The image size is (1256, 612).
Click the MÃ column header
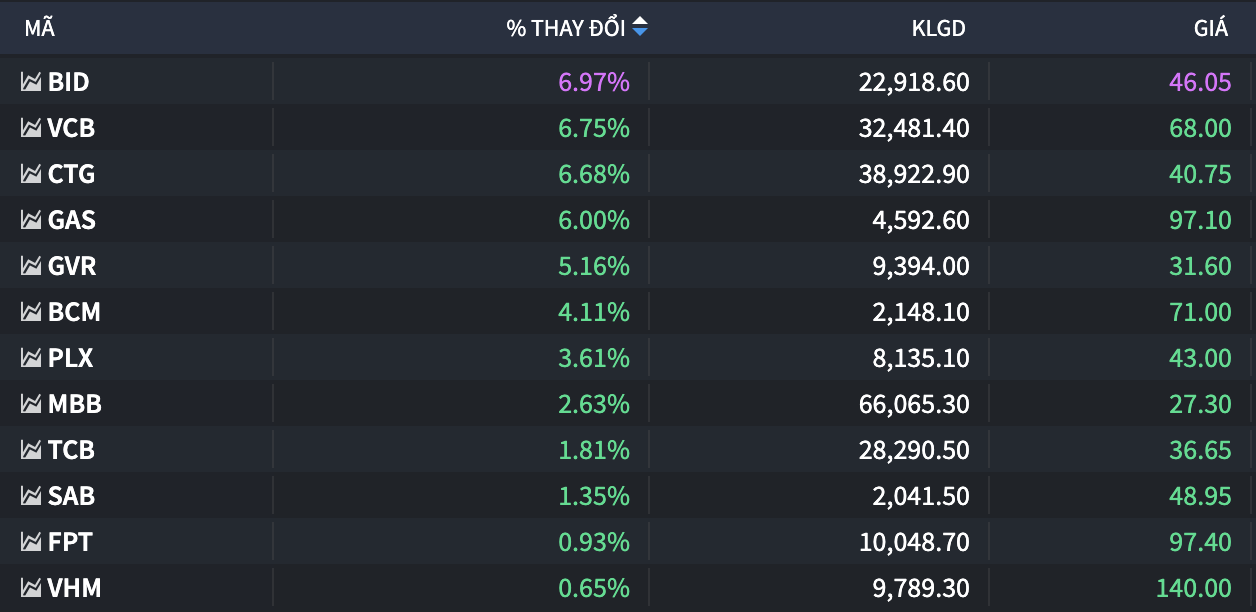(39, 28)
